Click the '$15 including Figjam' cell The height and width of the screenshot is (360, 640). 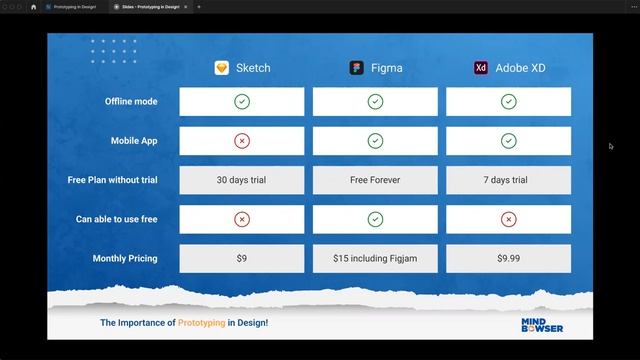coord(375,258)
